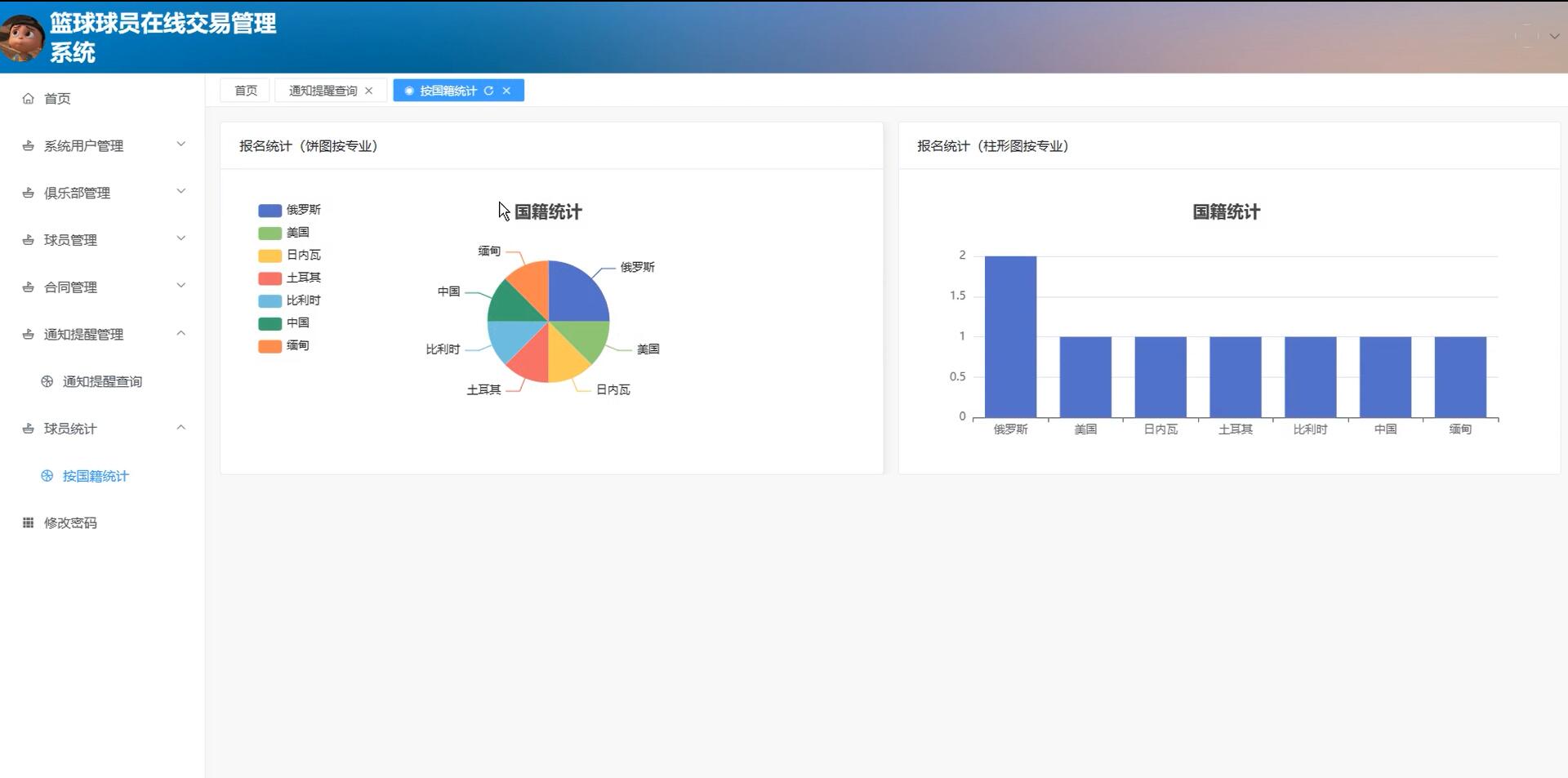Screen dimensions: 1568x778
Task: Click the 比利时 bar in bar chart
Action: [x=1310, y=376]
